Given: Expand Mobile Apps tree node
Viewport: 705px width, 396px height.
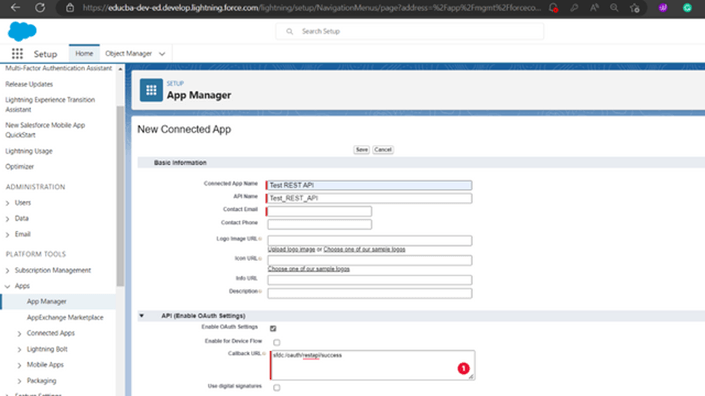Looking at the screenshot, I should (19, 365).
